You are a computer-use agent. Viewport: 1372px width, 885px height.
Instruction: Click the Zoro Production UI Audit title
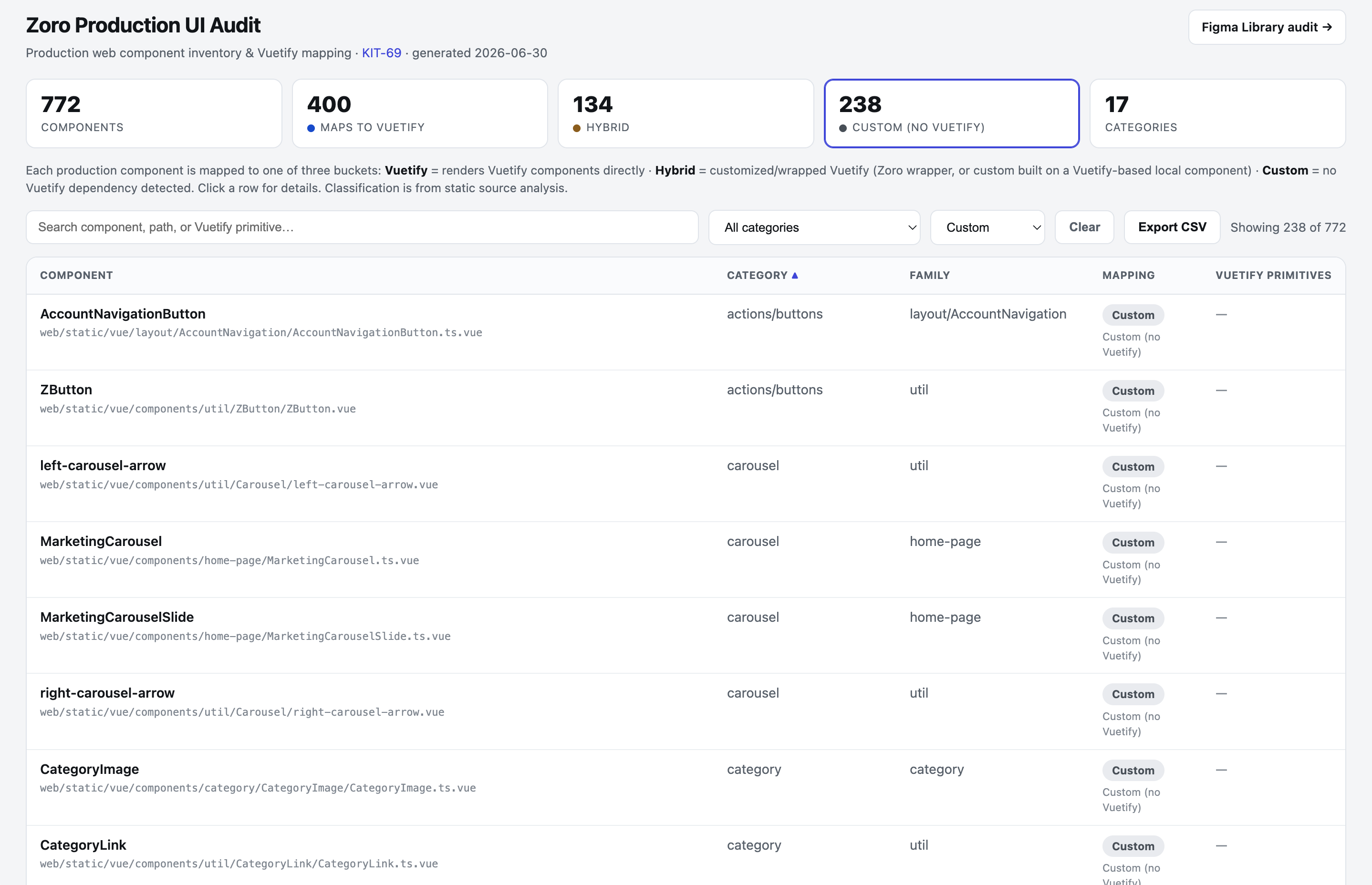tap(143, 25)
